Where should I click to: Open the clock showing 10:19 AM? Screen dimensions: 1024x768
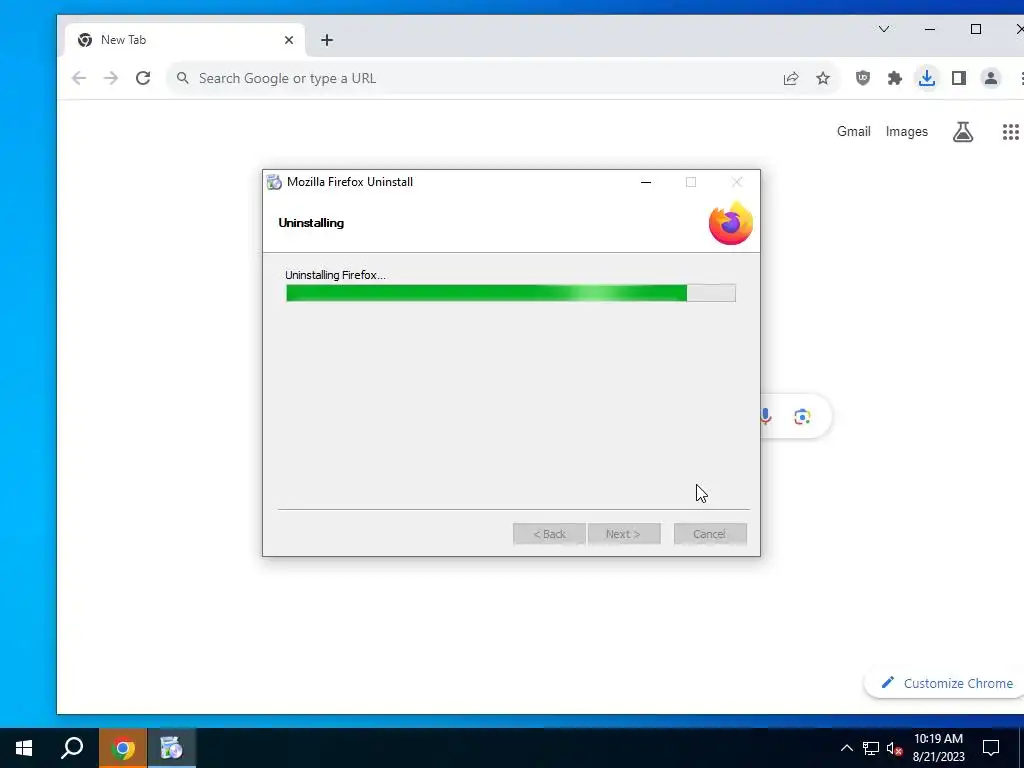coord(938,748)
